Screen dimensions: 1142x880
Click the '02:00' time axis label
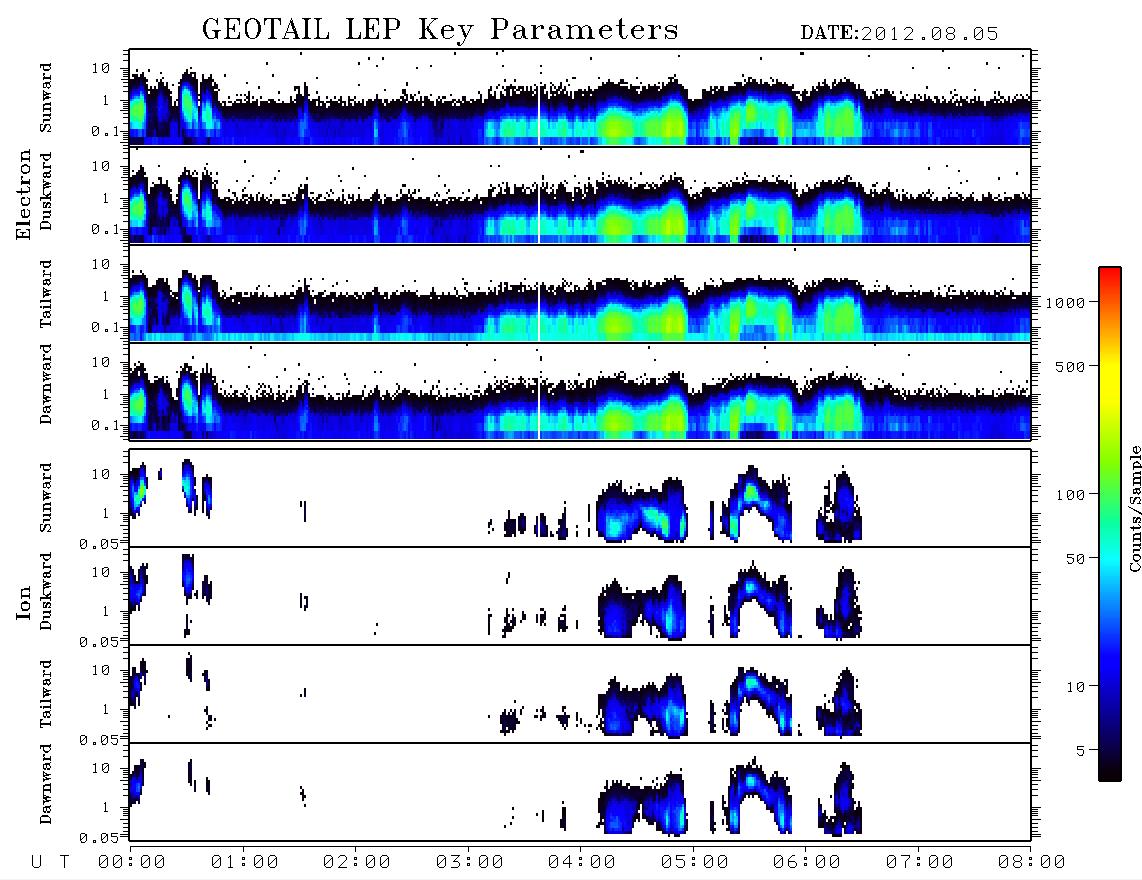click(x=357, y=863)
